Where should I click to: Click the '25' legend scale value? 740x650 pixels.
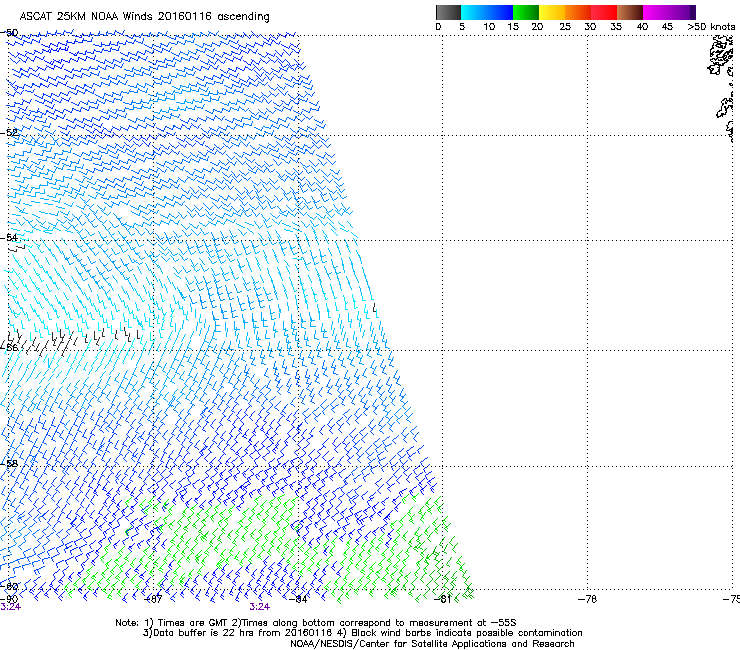(565, 27)
